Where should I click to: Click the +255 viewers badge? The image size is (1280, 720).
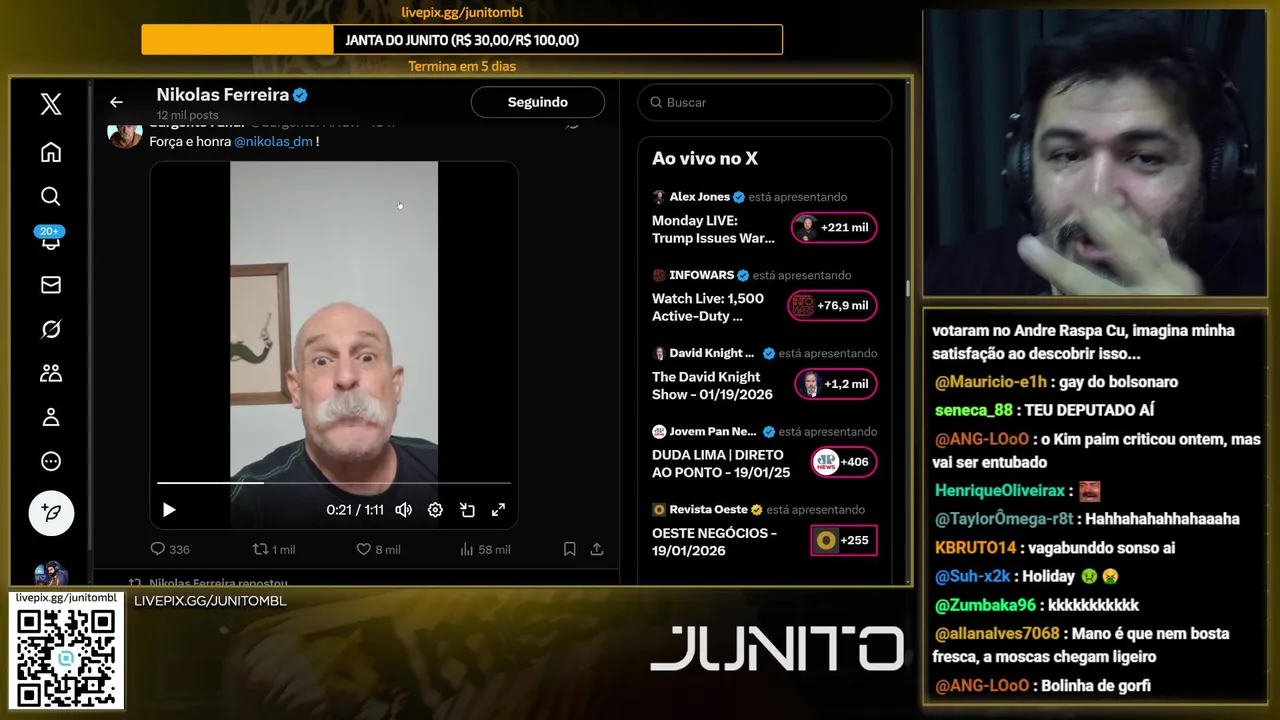point(844,540)
